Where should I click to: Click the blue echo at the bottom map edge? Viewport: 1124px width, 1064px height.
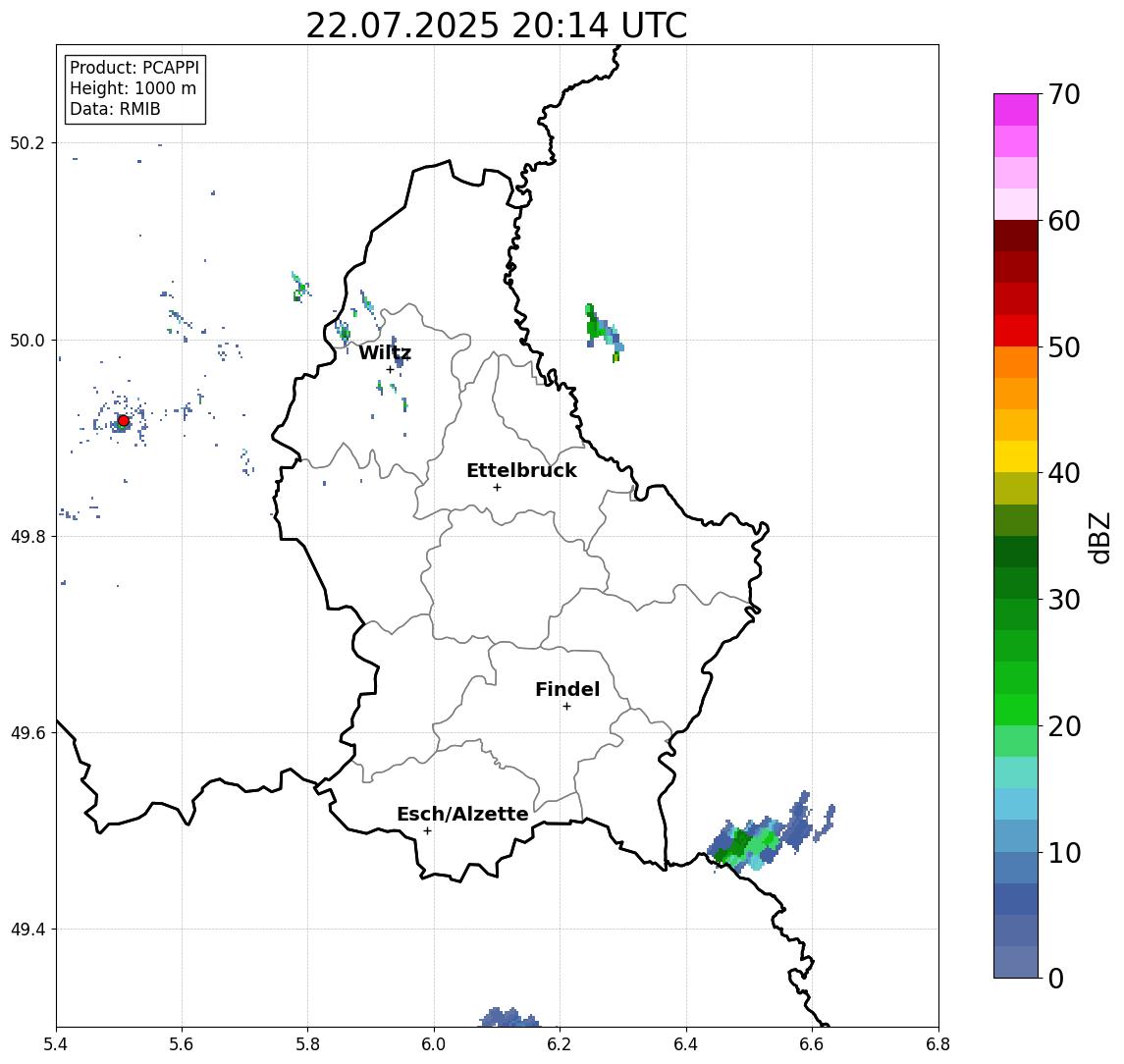(x=508, y=1017)
